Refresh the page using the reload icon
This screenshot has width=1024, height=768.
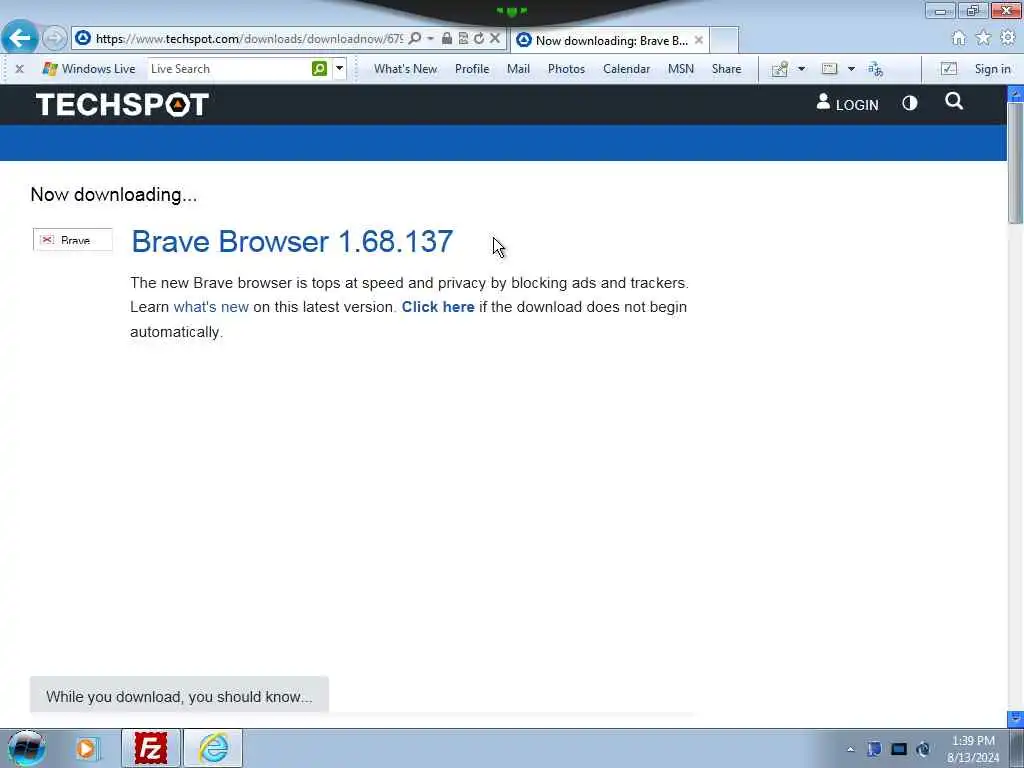(479, 39)
